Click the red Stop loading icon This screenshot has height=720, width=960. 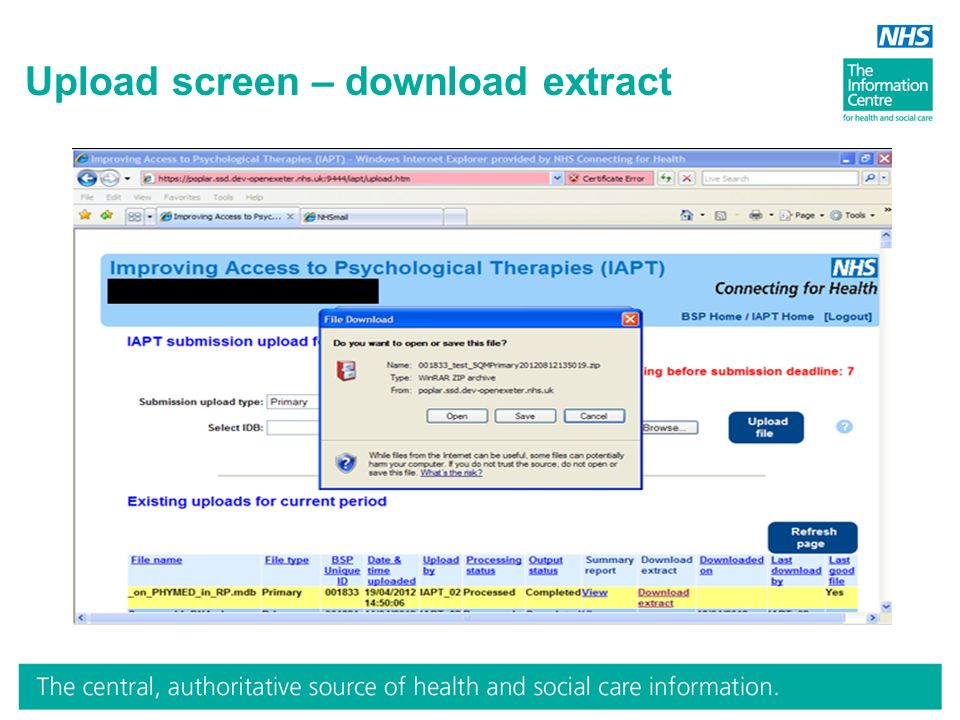[x=687, y=178]
